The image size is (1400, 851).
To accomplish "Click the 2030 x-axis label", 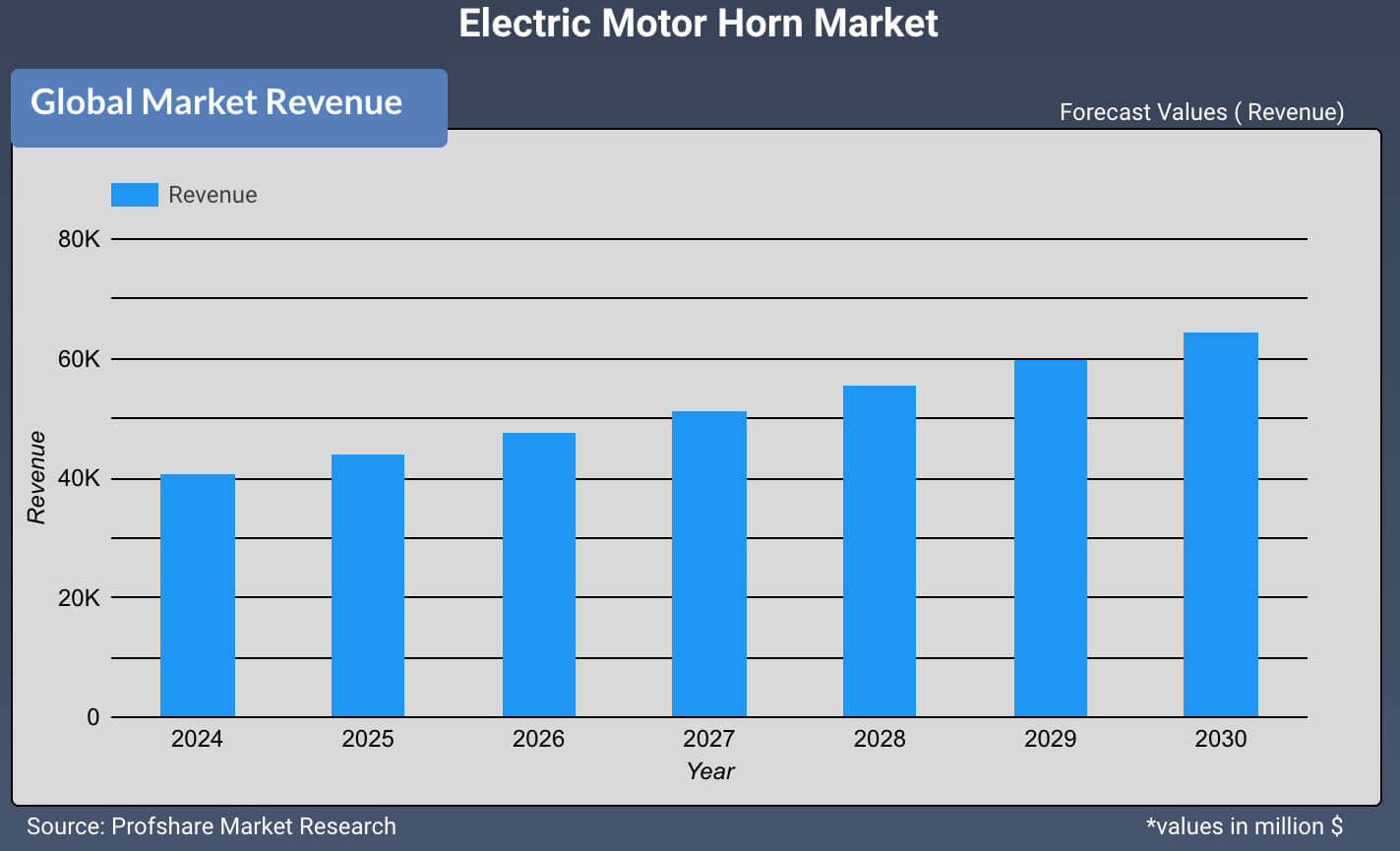I will 1221,739.
